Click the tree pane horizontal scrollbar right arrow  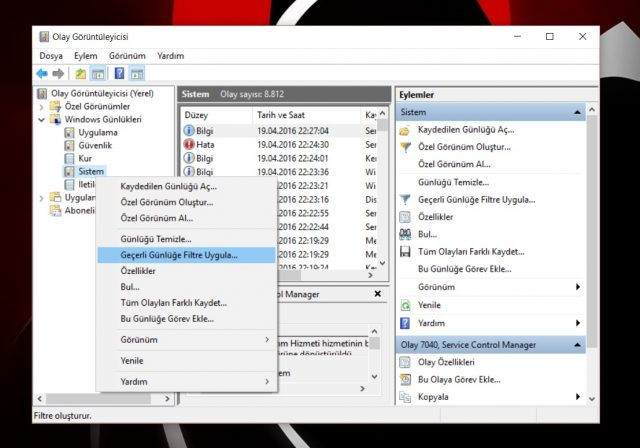tap(167, 399)
